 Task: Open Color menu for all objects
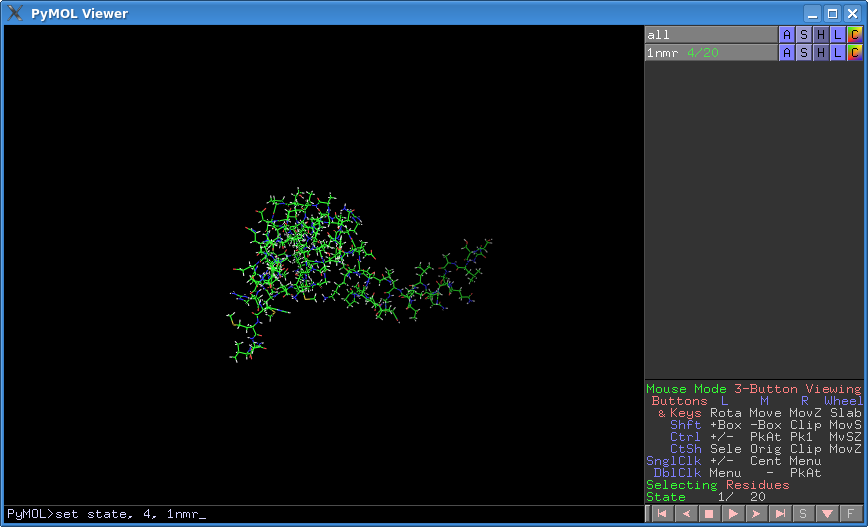pos(854,35)
